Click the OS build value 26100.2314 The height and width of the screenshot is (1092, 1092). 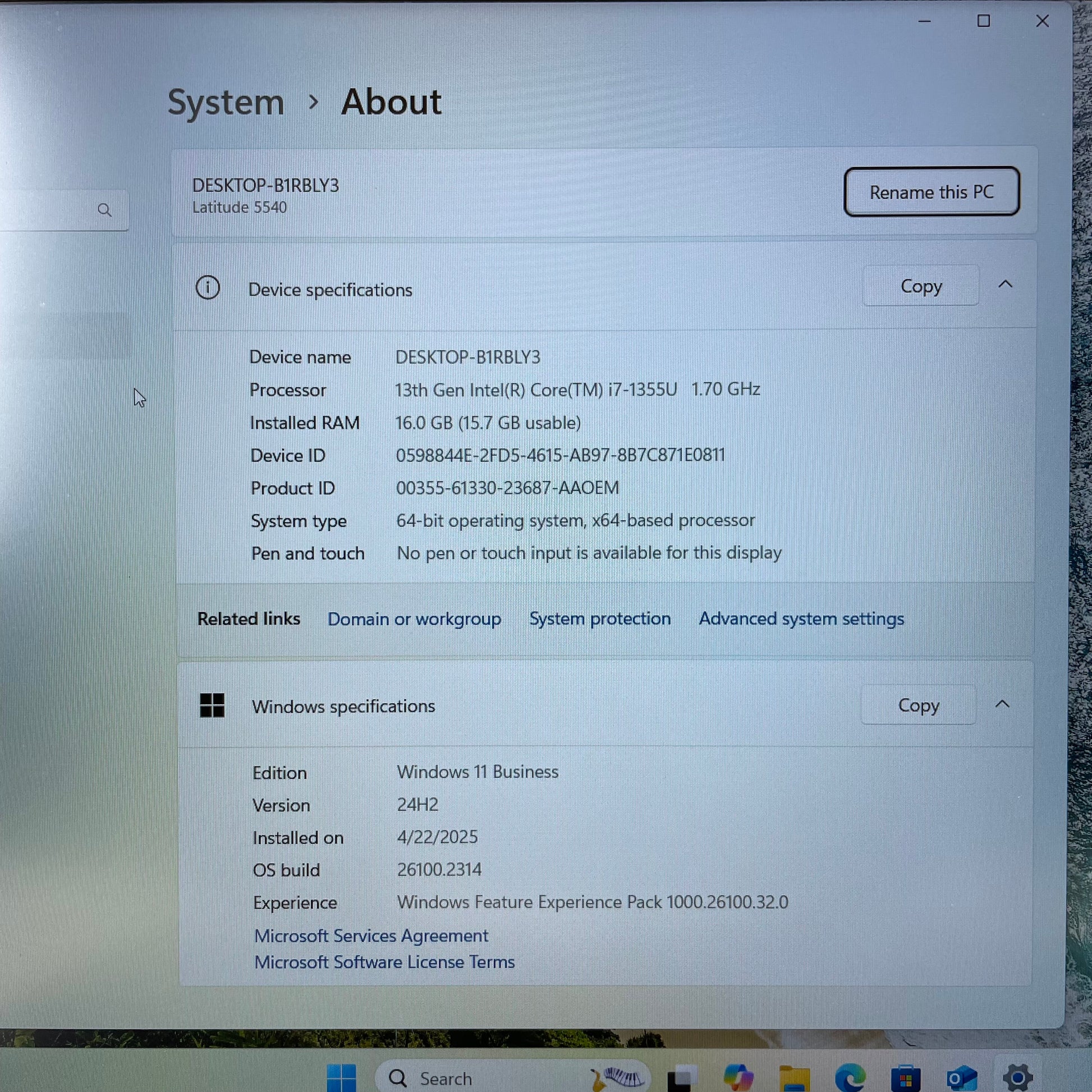point(439,870)
